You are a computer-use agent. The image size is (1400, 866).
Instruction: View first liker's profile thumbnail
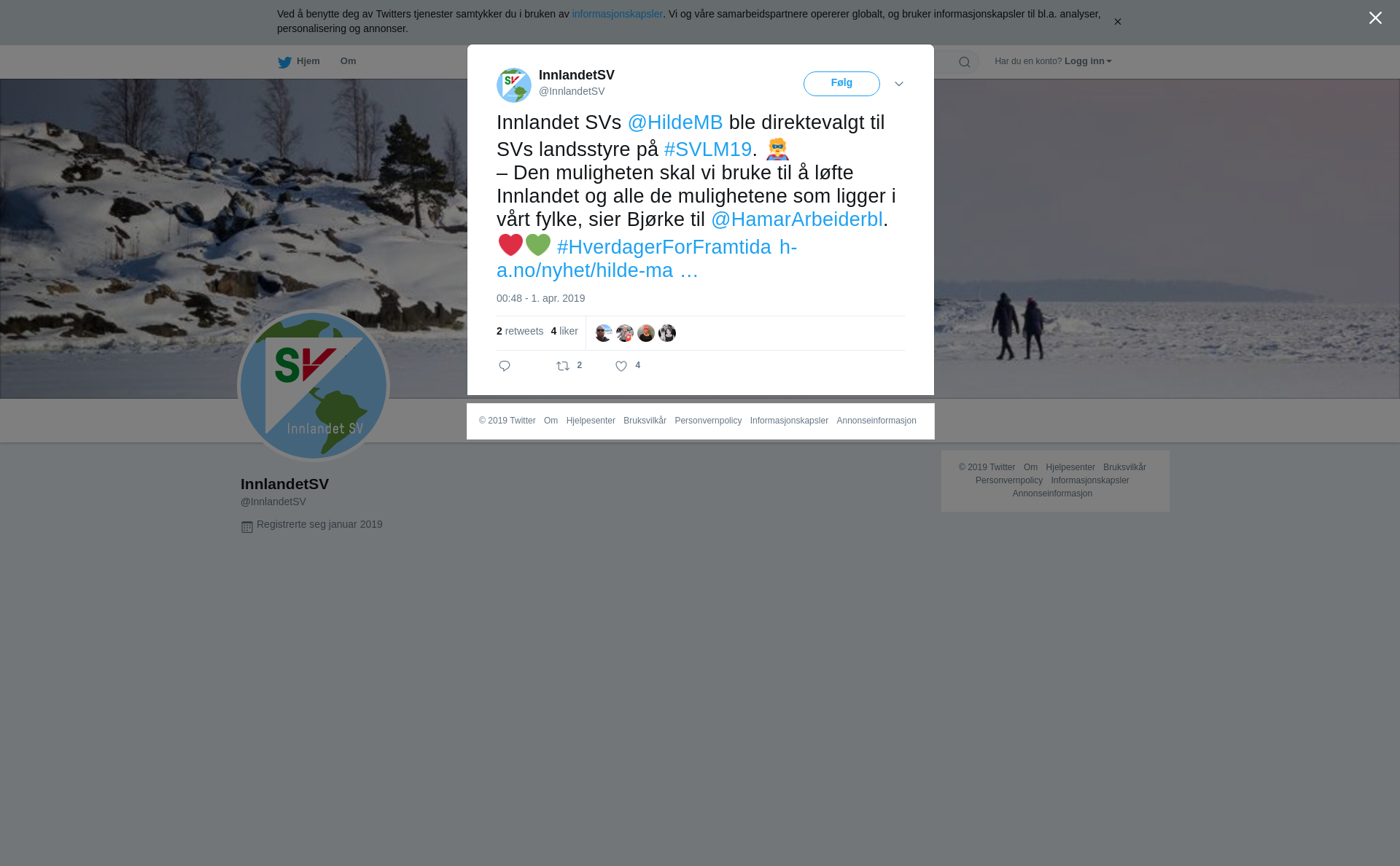[x=604, y=333]
